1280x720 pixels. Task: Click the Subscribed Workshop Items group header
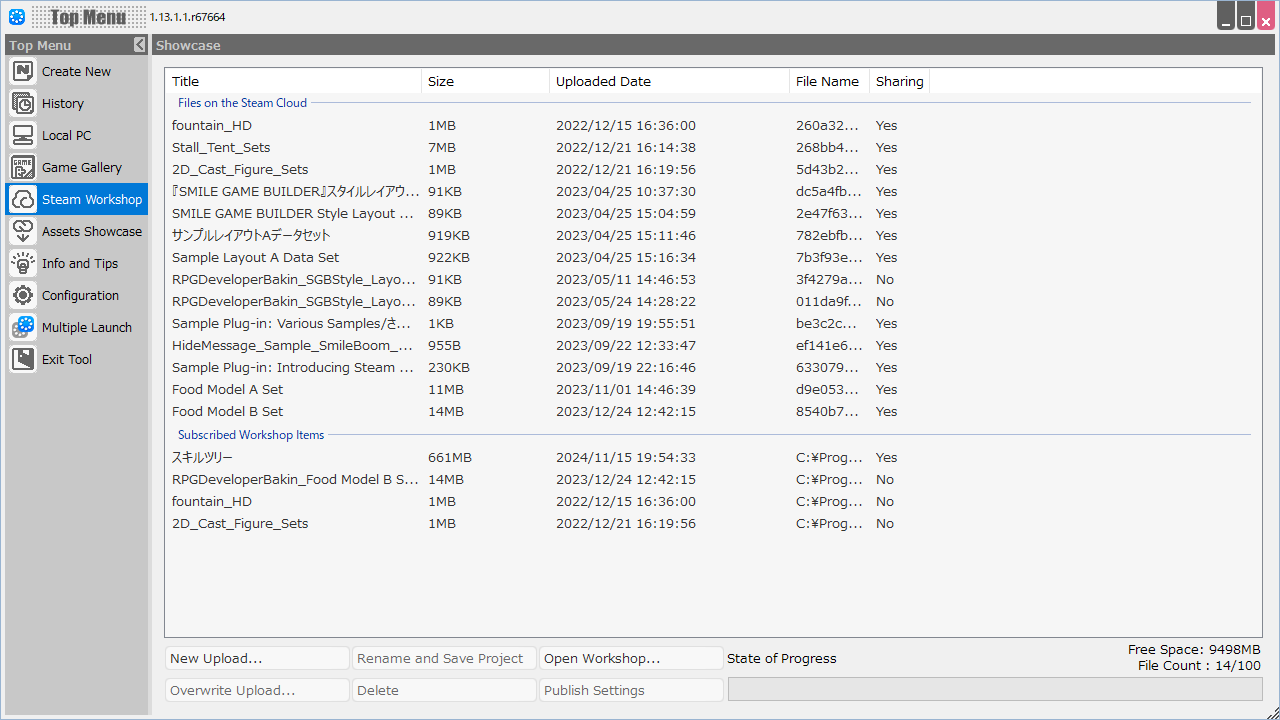251,435
